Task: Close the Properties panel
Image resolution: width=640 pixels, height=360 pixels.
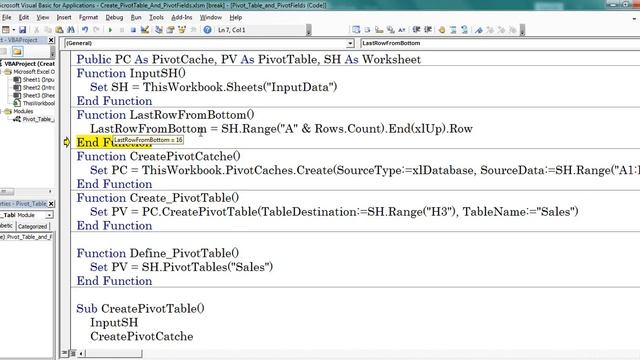Action: 51,203
